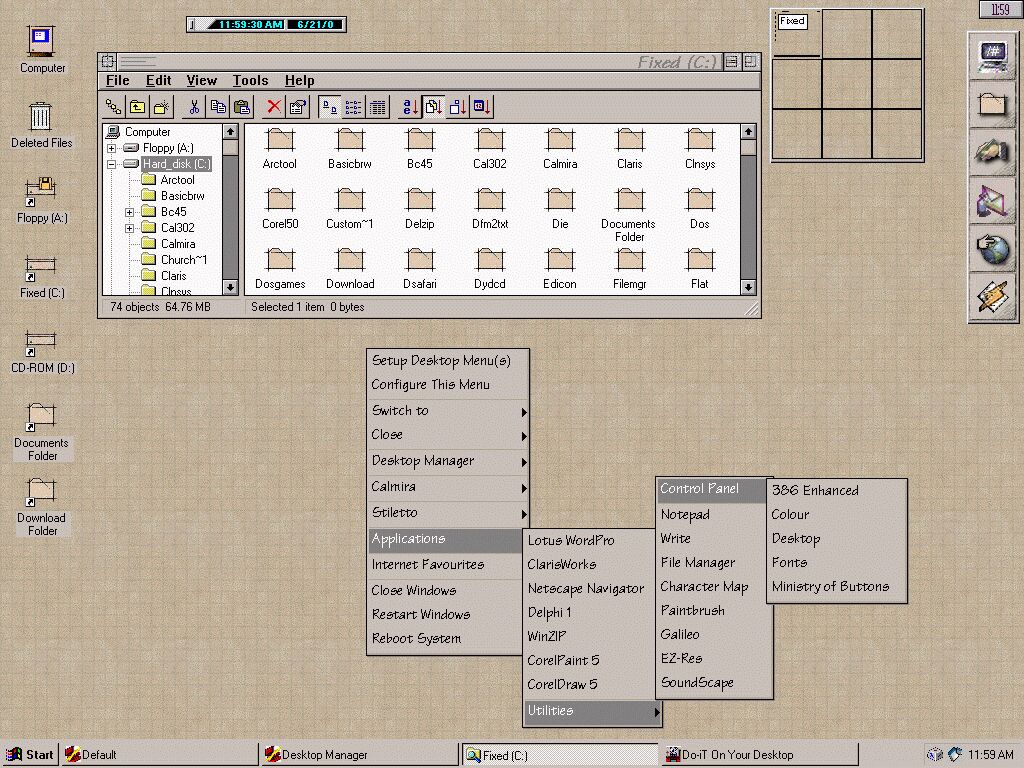Screen dimensions: 1024x768
Task: Enable sort by name toolbar toggle
Action: (x=409, y=107)
